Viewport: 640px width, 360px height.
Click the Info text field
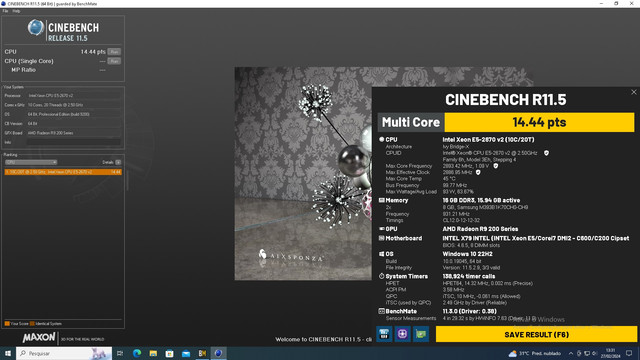[74, 142]
